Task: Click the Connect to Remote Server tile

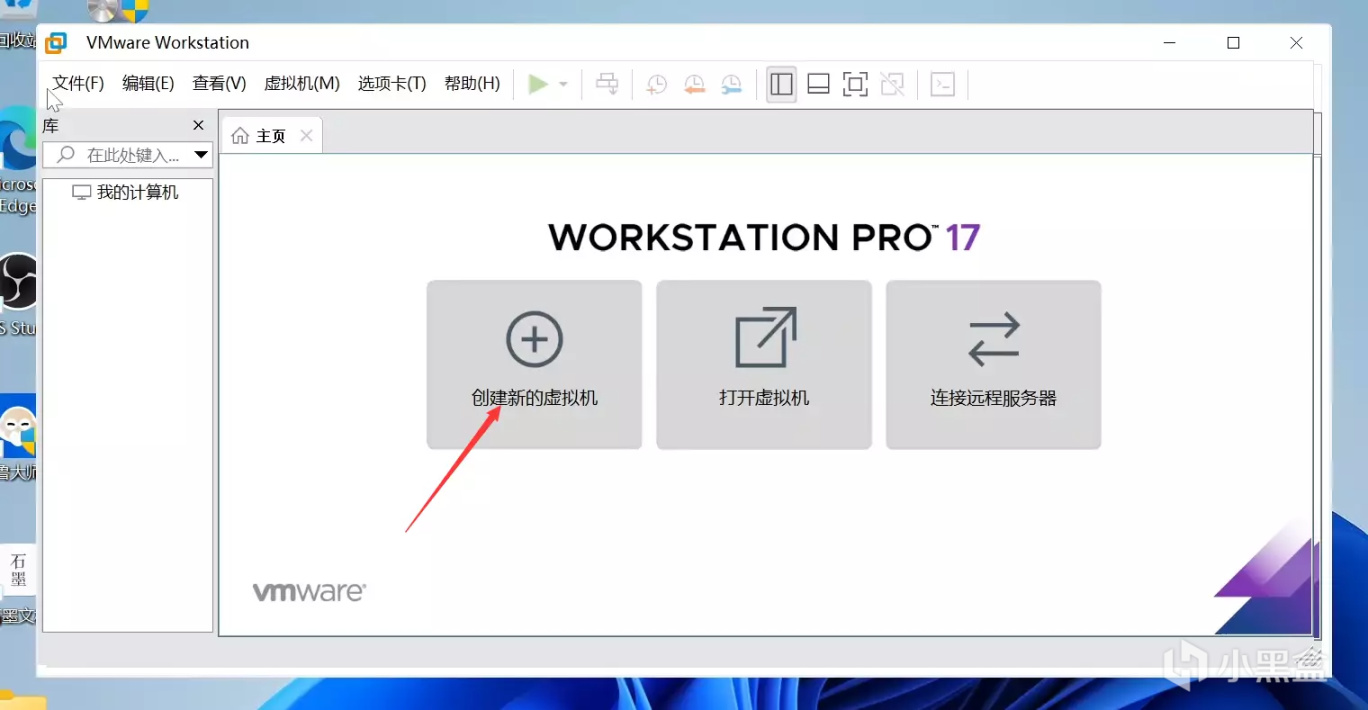Action: pyautogui.click(x=993, y=364)
